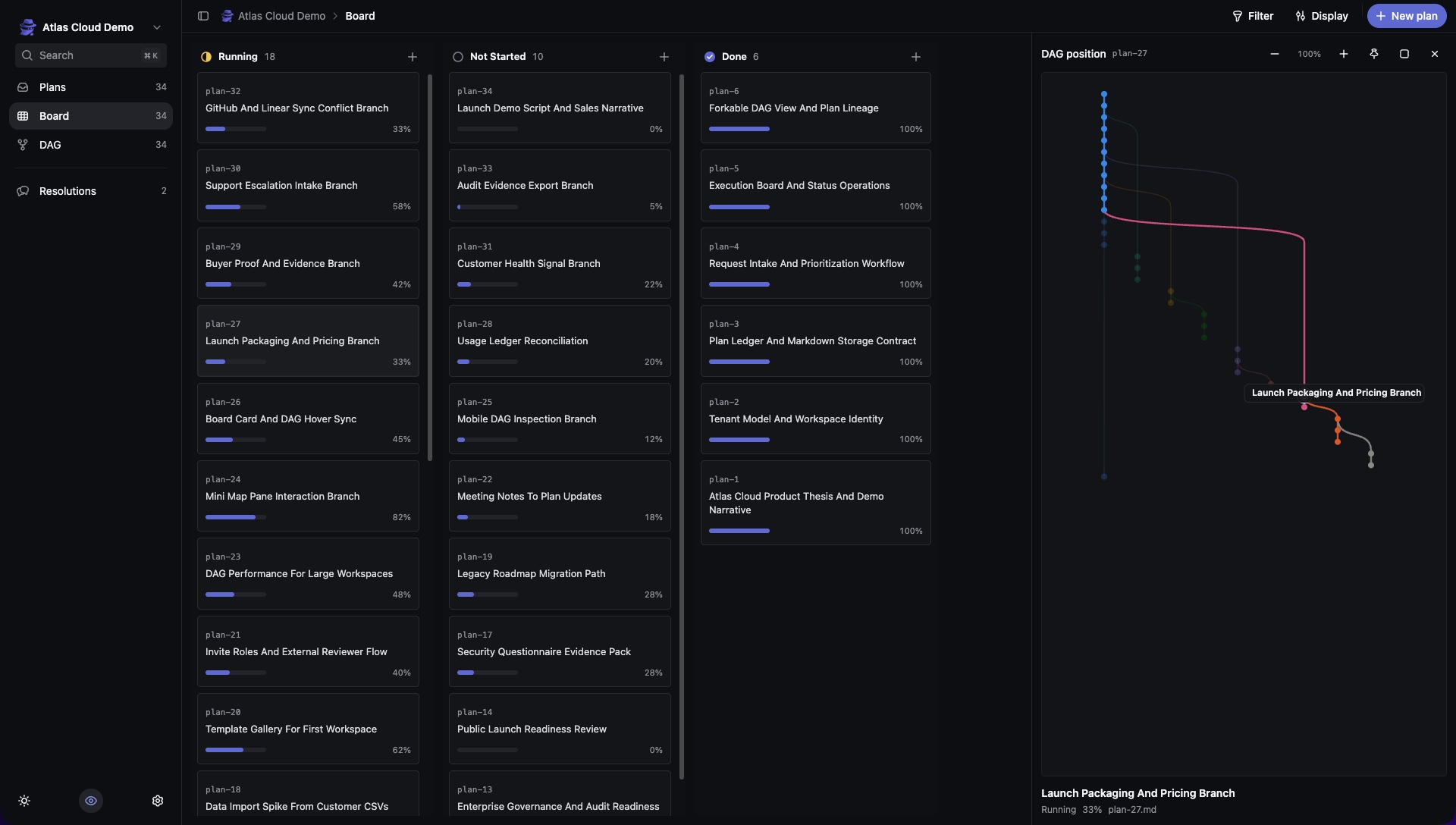
Task: Click the DAG branch icon in sidebar
Action: pos(23,145)
